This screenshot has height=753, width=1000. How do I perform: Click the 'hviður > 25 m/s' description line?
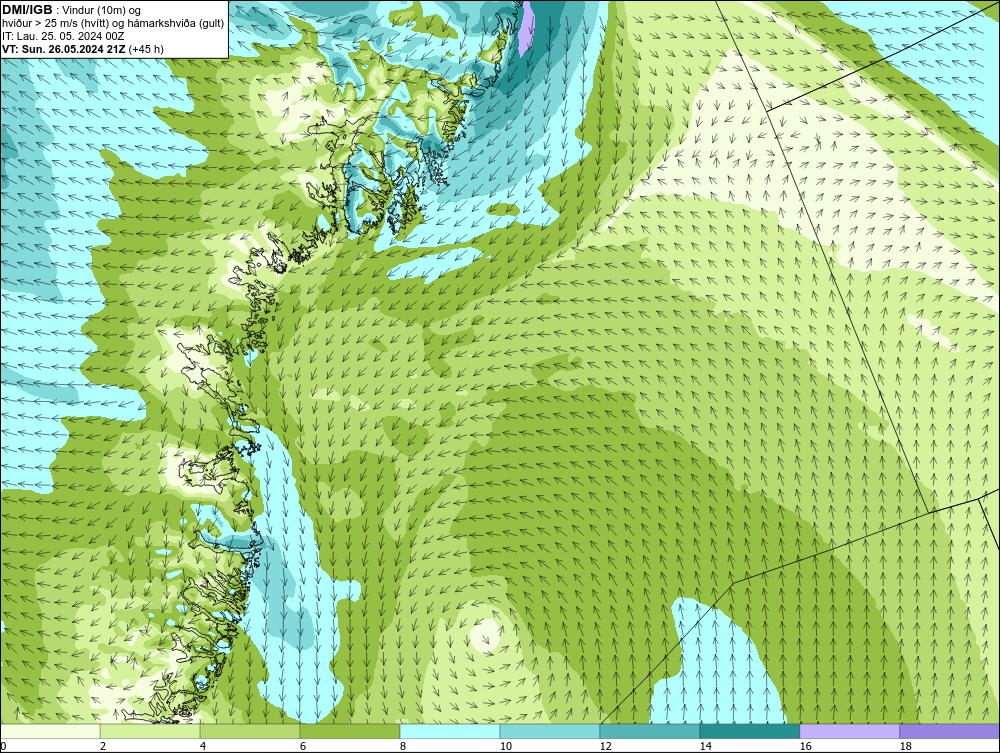(113, 23)
